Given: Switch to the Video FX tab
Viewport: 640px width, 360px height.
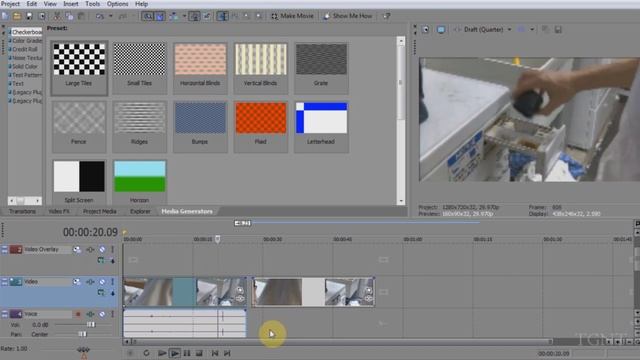Looking at the screenshot, I should pos(59,211).
